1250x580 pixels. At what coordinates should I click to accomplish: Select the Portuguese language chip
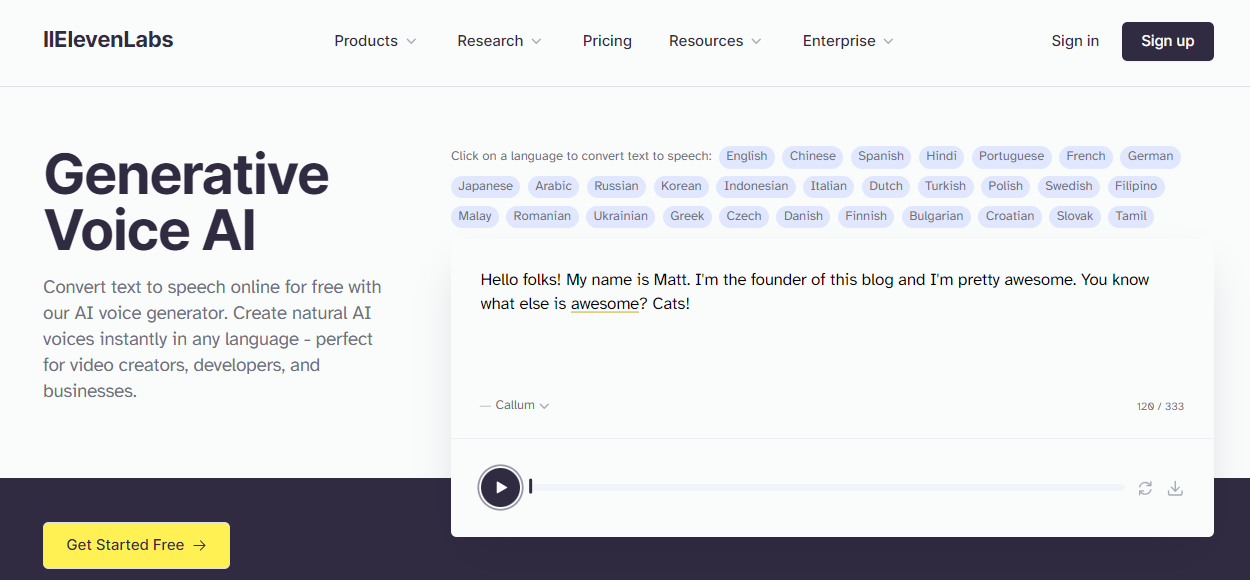click(1011, 156)
